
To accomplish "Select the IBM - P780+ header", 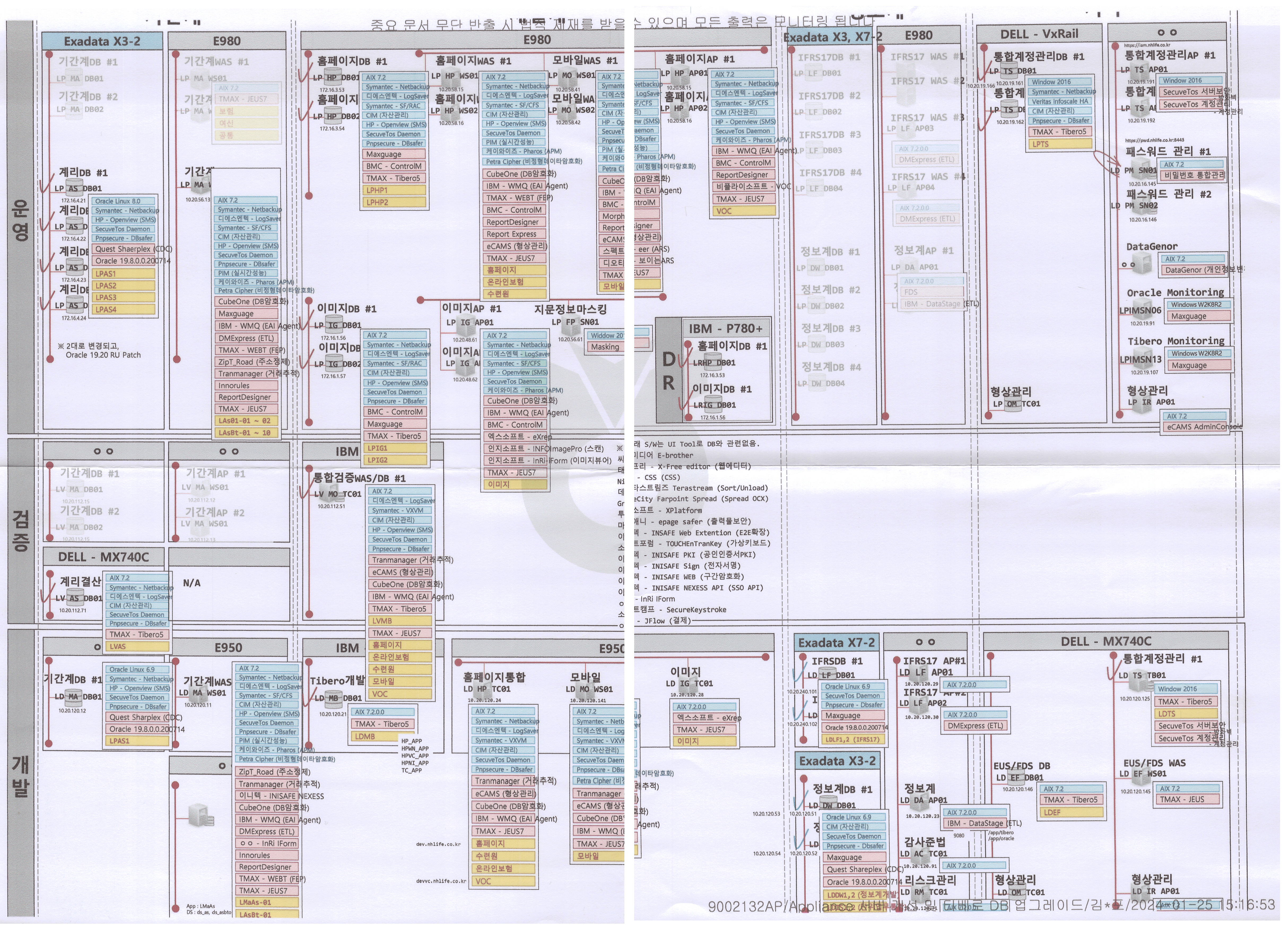I will (x=726, y=328).
